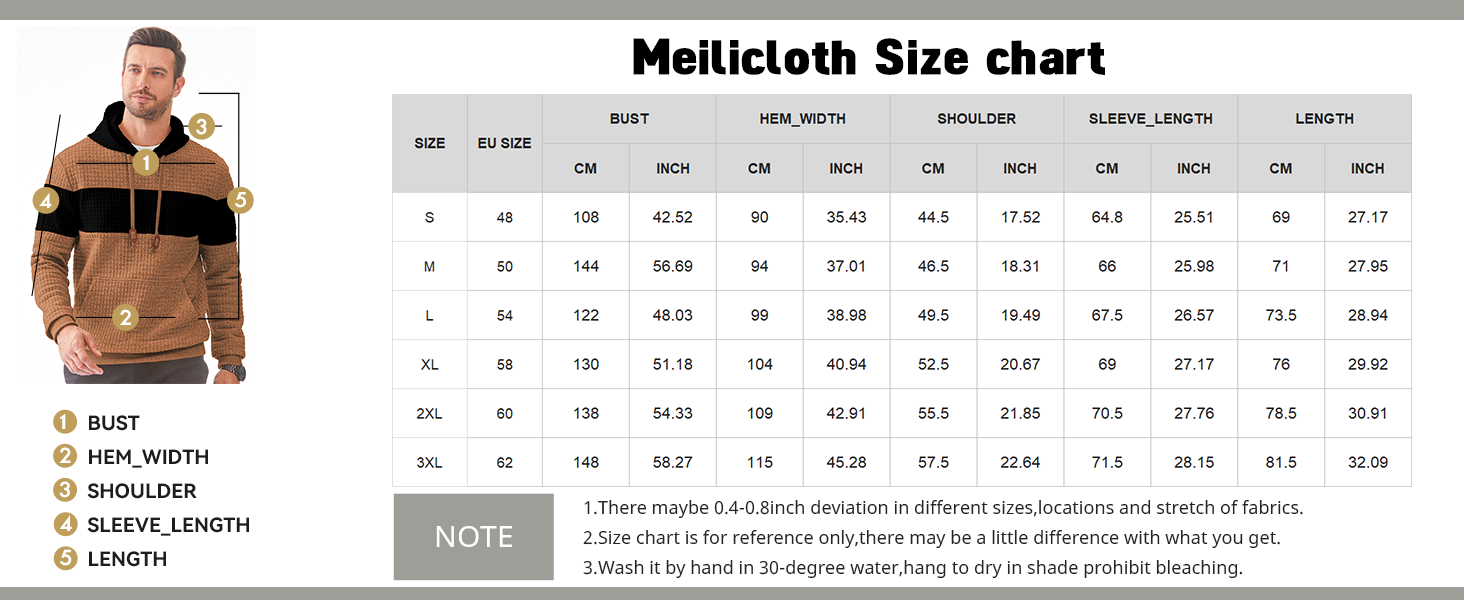Click the EU SIZE header cell

point(504,143)
